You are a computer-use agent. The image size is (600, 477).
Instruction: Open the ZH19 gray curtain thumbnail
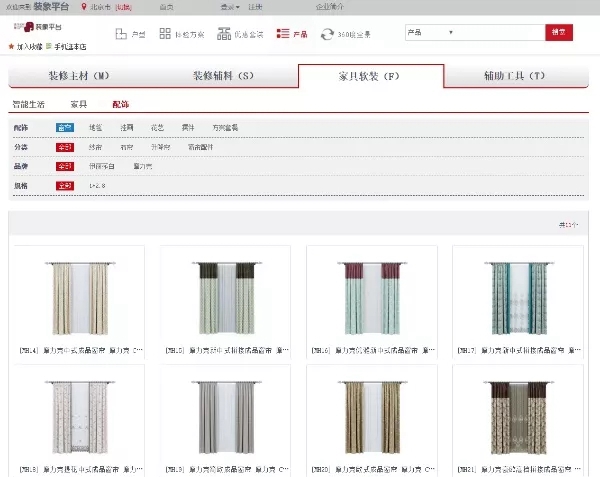227,417
